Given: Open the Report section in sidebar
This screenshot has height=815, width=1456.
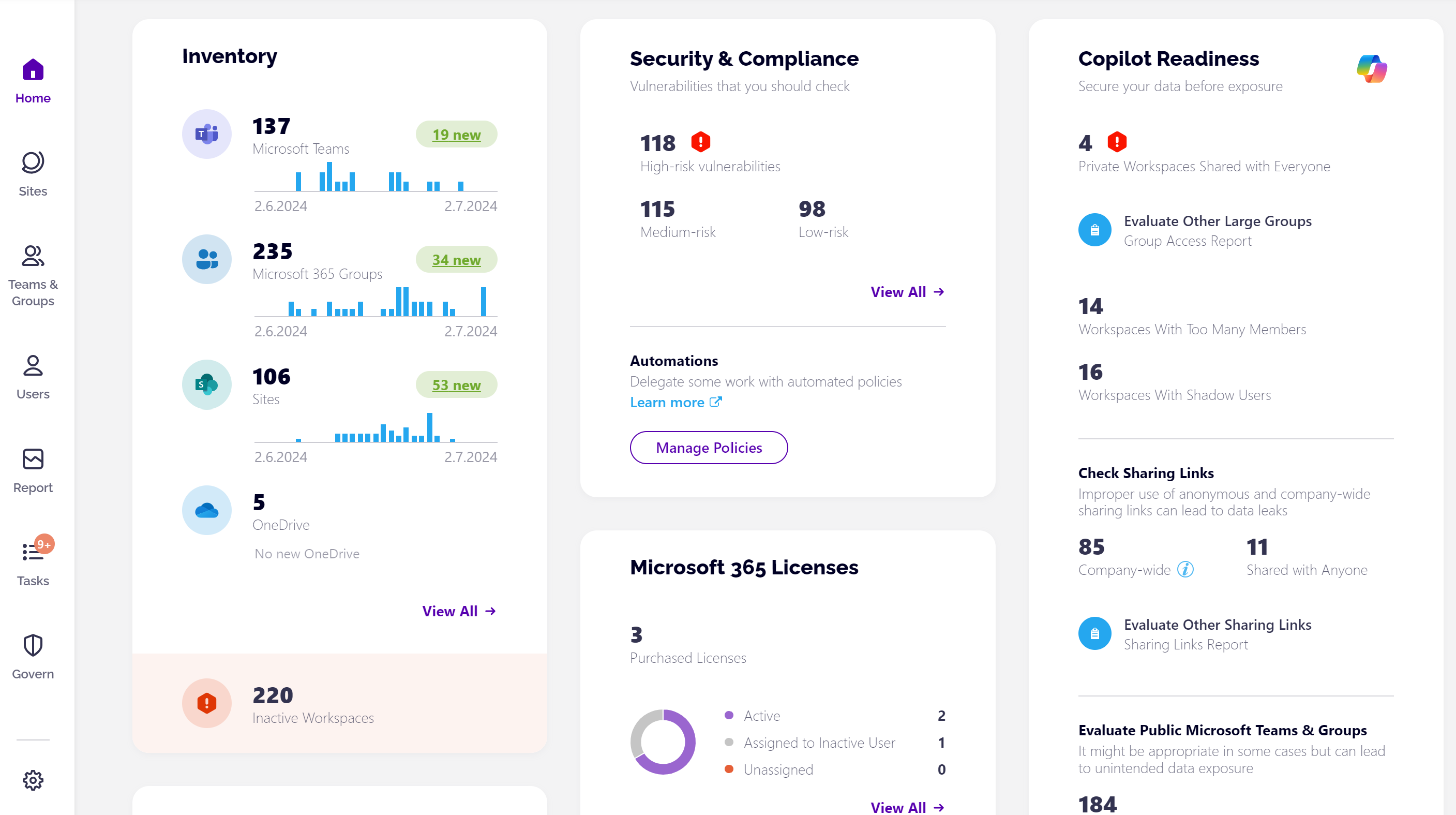Looking at the screenshot, I should pyautogui.click(x=33, y=470).
